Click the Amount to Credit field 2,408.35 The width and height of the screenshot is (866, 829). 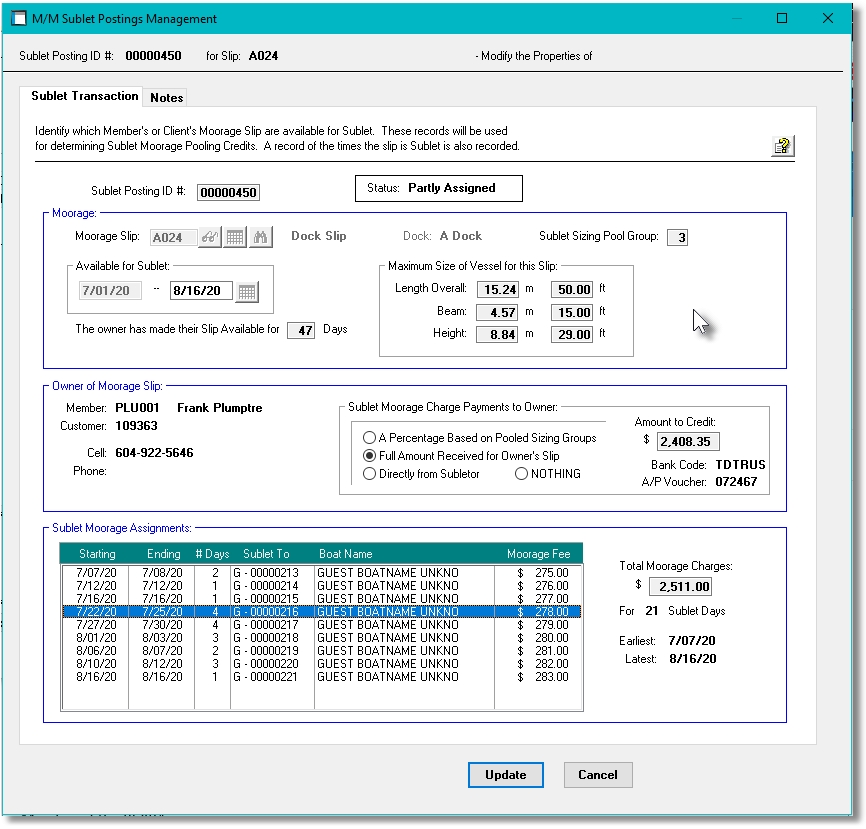[x=690, y=441]
